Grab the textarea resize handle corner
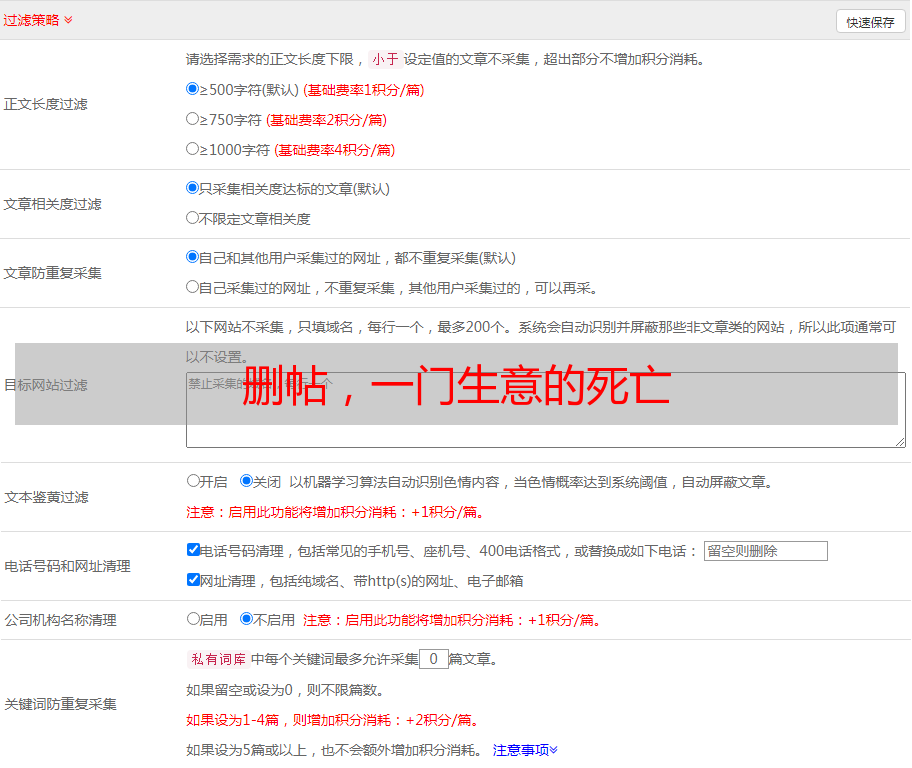912x768 pixels. 900,442
